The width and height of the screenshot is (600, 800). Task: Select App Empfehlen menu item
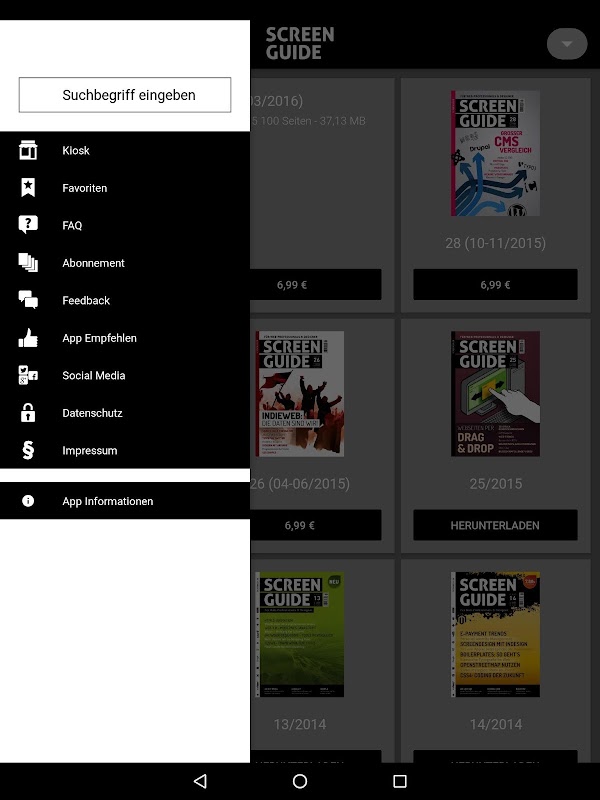[125, 338]
